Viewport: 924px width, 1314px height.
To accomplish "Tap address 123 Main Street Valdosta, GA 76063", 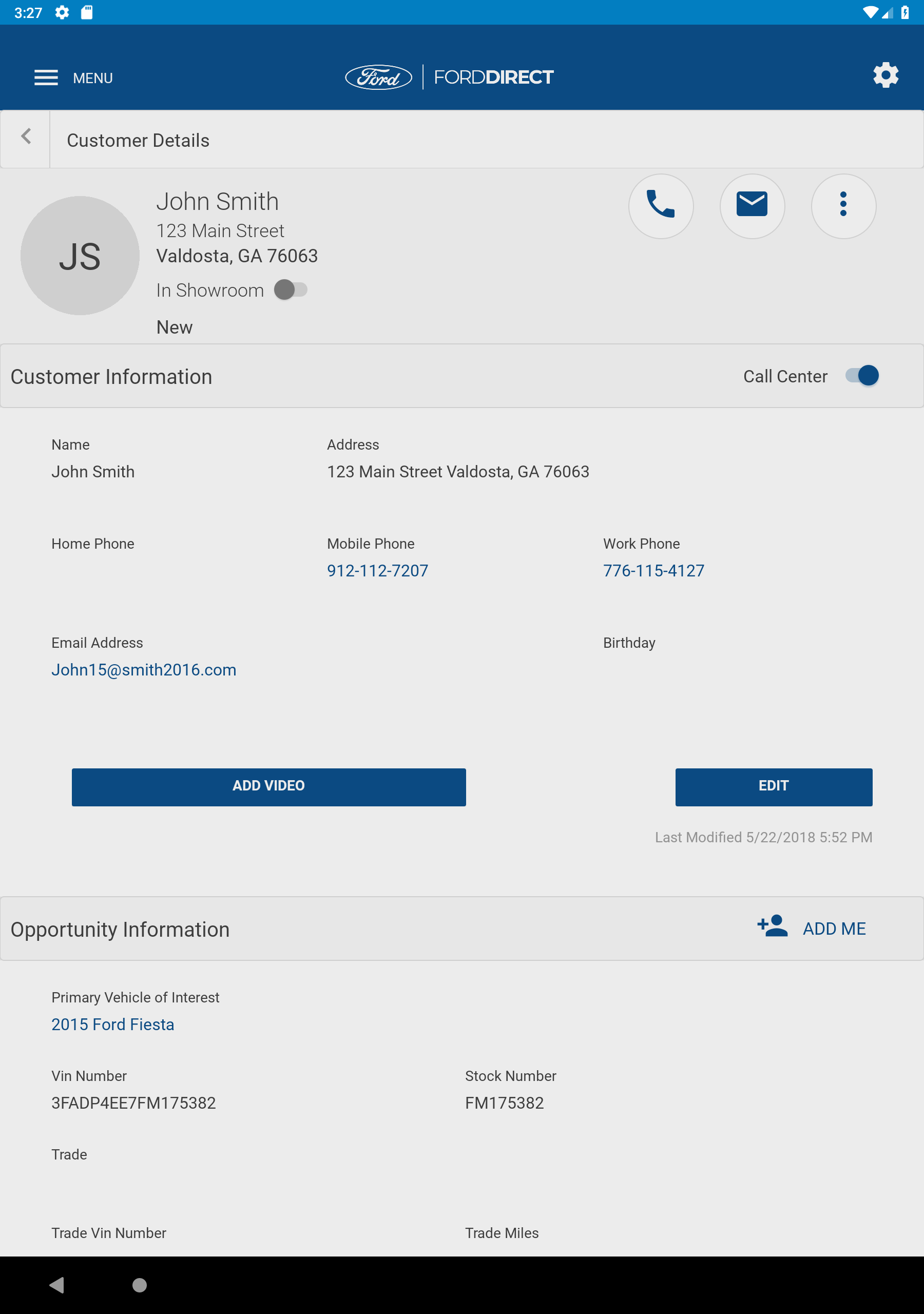I will pyautogui.click(x=457, y=472).
